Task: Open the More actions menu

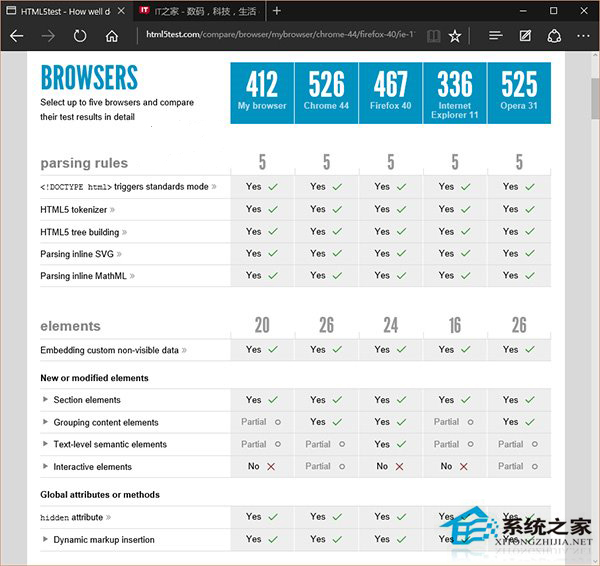Action: pyautogui.click(x=583, y=36)
